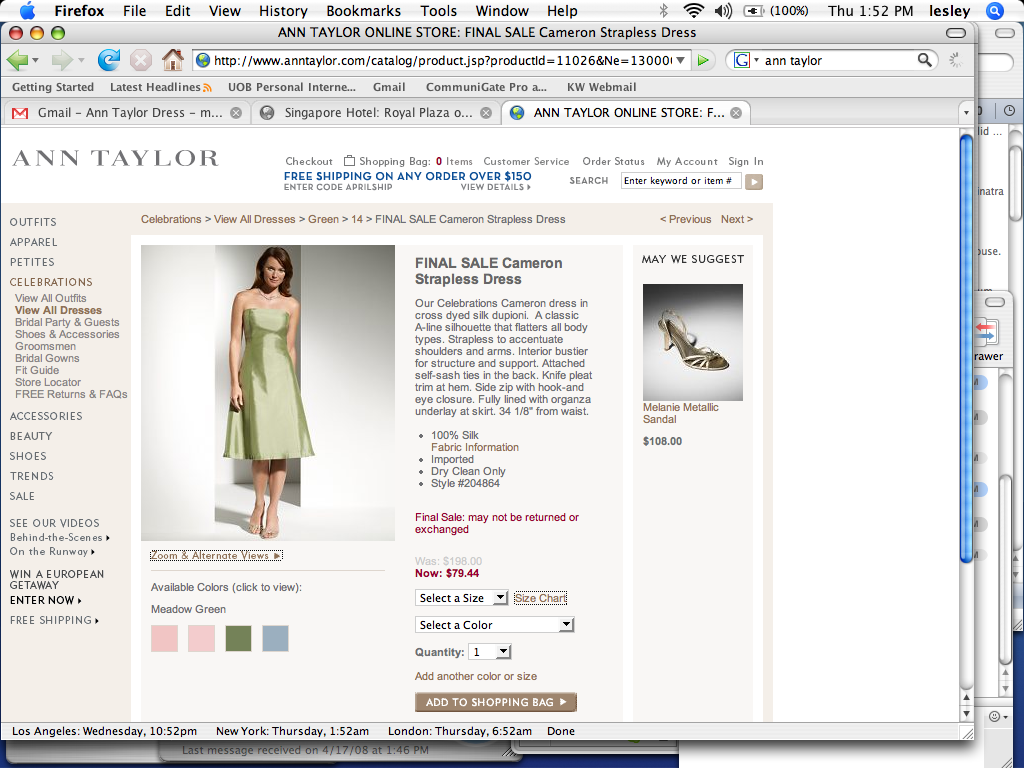Open the Gmail bookmark in bookmarks toolbar

tap(389, 88)
